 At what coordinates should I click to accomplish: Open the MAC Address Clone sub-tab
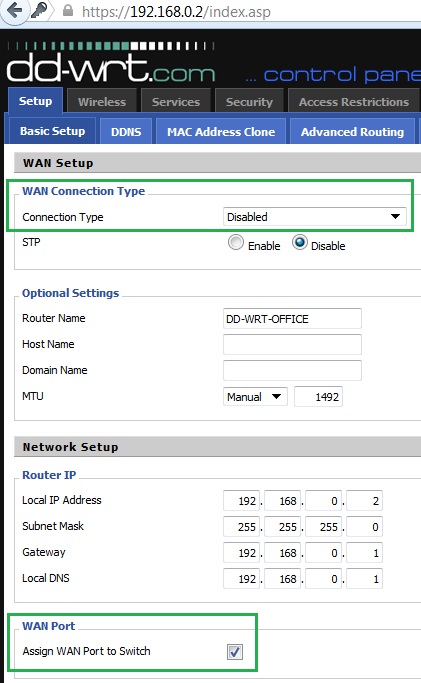coord(221,132)
